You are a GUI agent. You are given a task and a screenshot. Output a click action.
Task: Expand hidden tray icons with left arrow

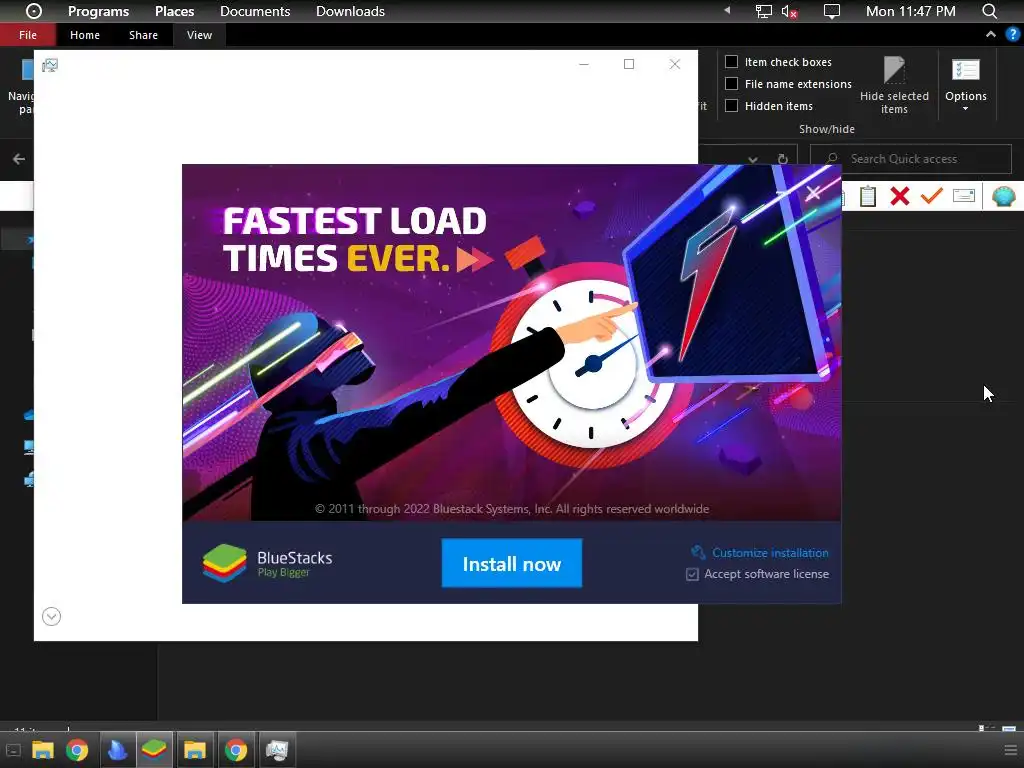(x=727, y=11)
